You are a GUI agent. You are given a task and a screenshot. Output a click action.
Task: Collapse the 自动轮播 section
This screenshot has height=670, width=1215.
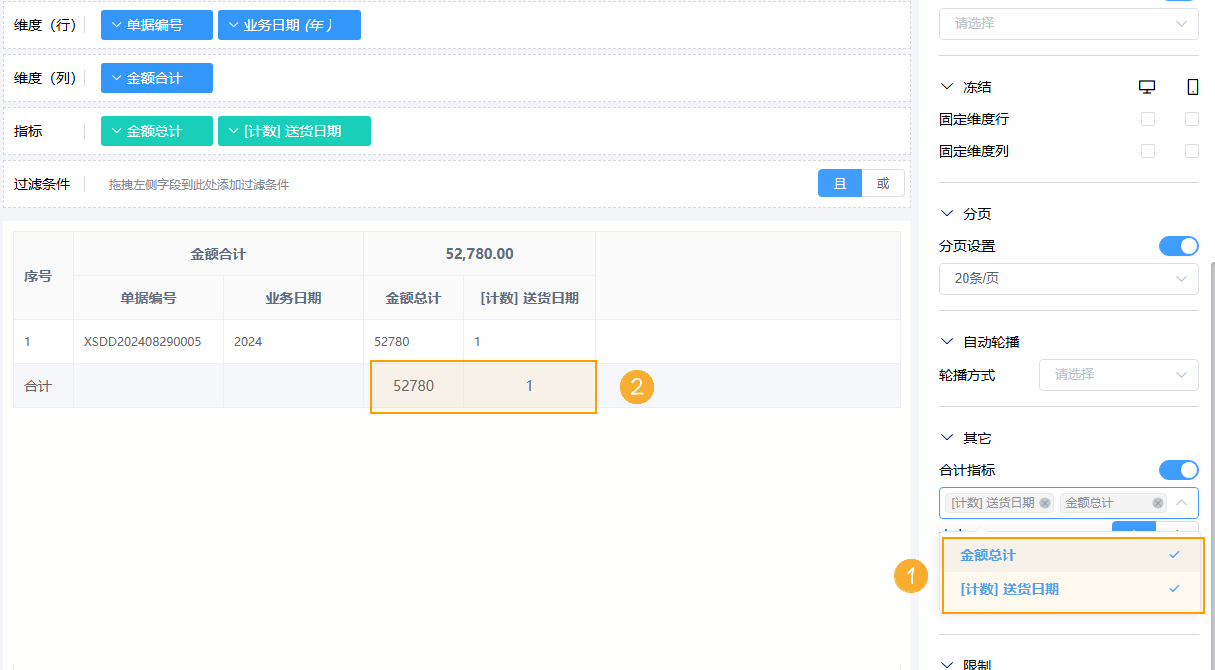click(x=948, y=342)
